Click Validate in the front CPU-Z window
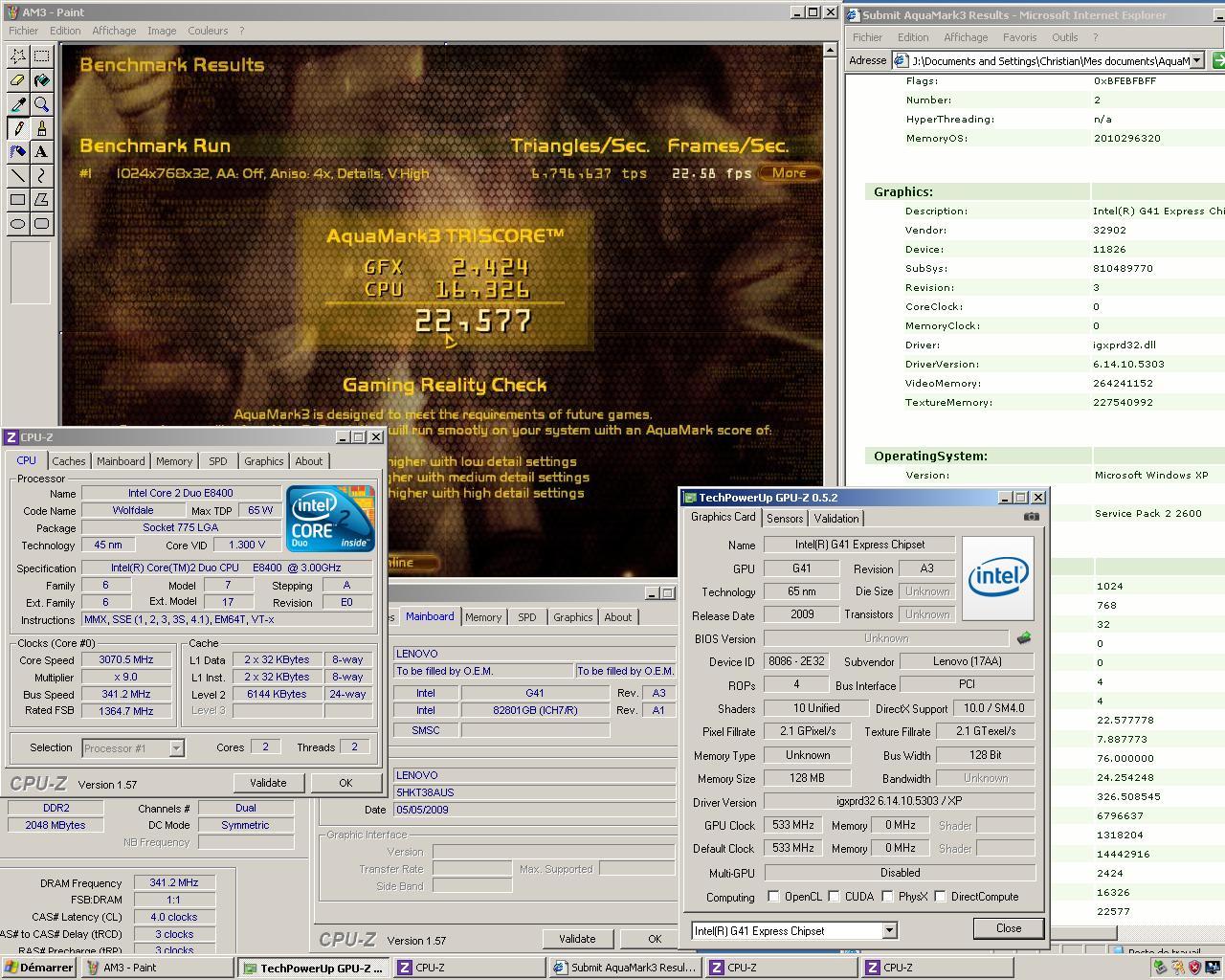Image resolution: width=1225 pixels, height=980 pixels. (x=268, y=783)
